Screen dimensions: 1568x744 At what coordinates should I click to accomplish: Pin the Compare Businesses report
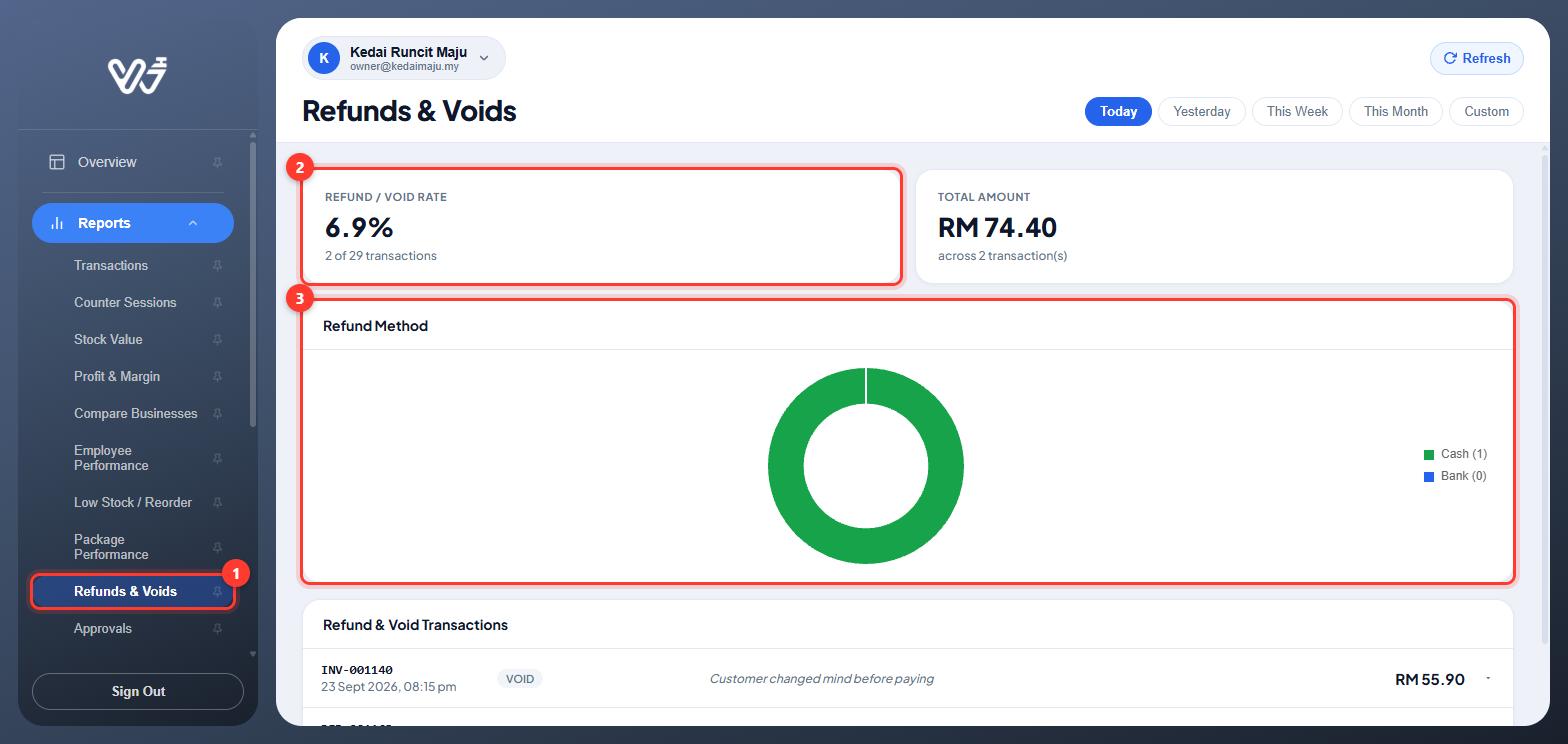[x=217, y=413]
